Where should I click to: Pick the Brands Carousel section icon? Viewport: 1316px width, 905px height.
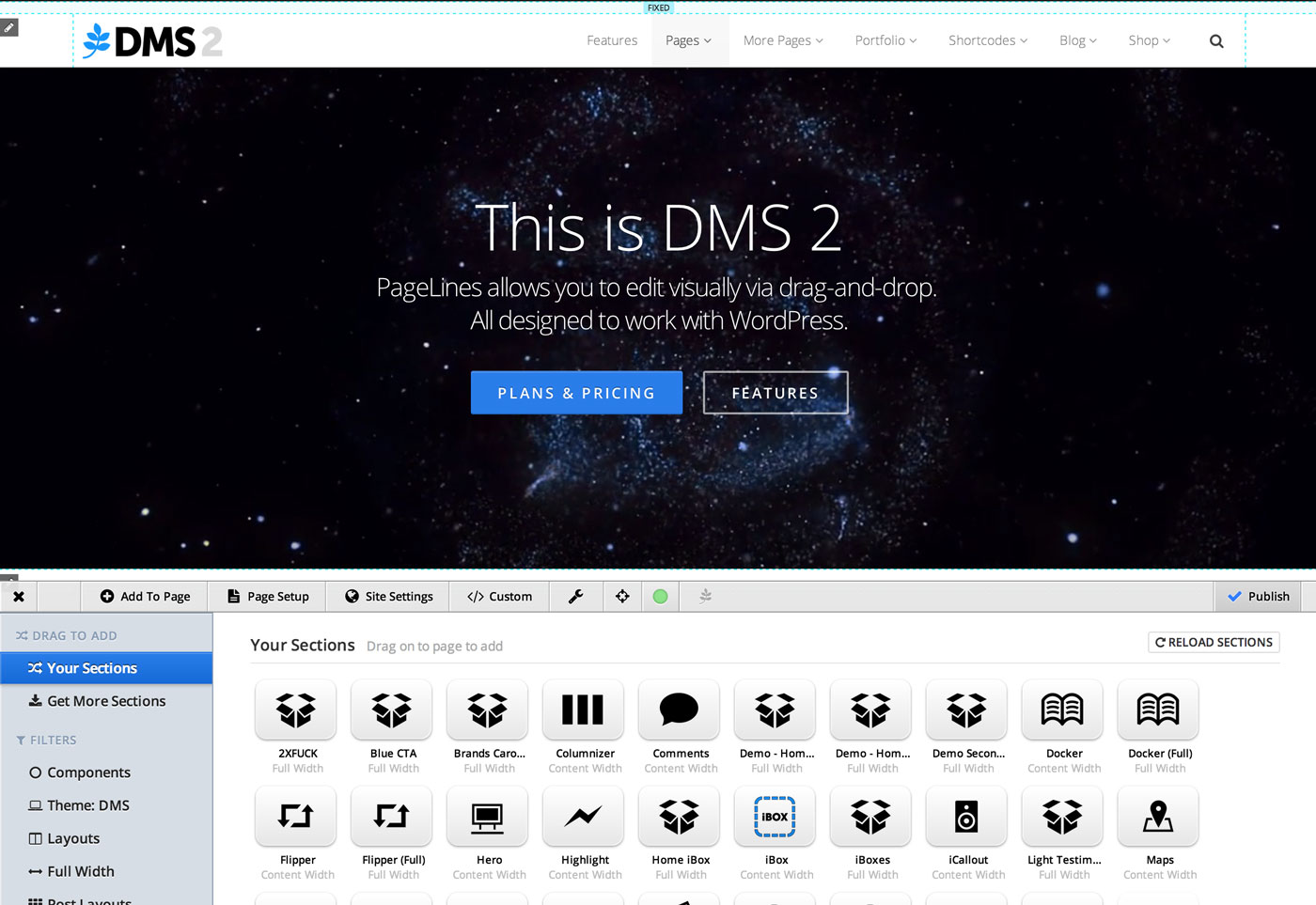[x=488, y=710]
